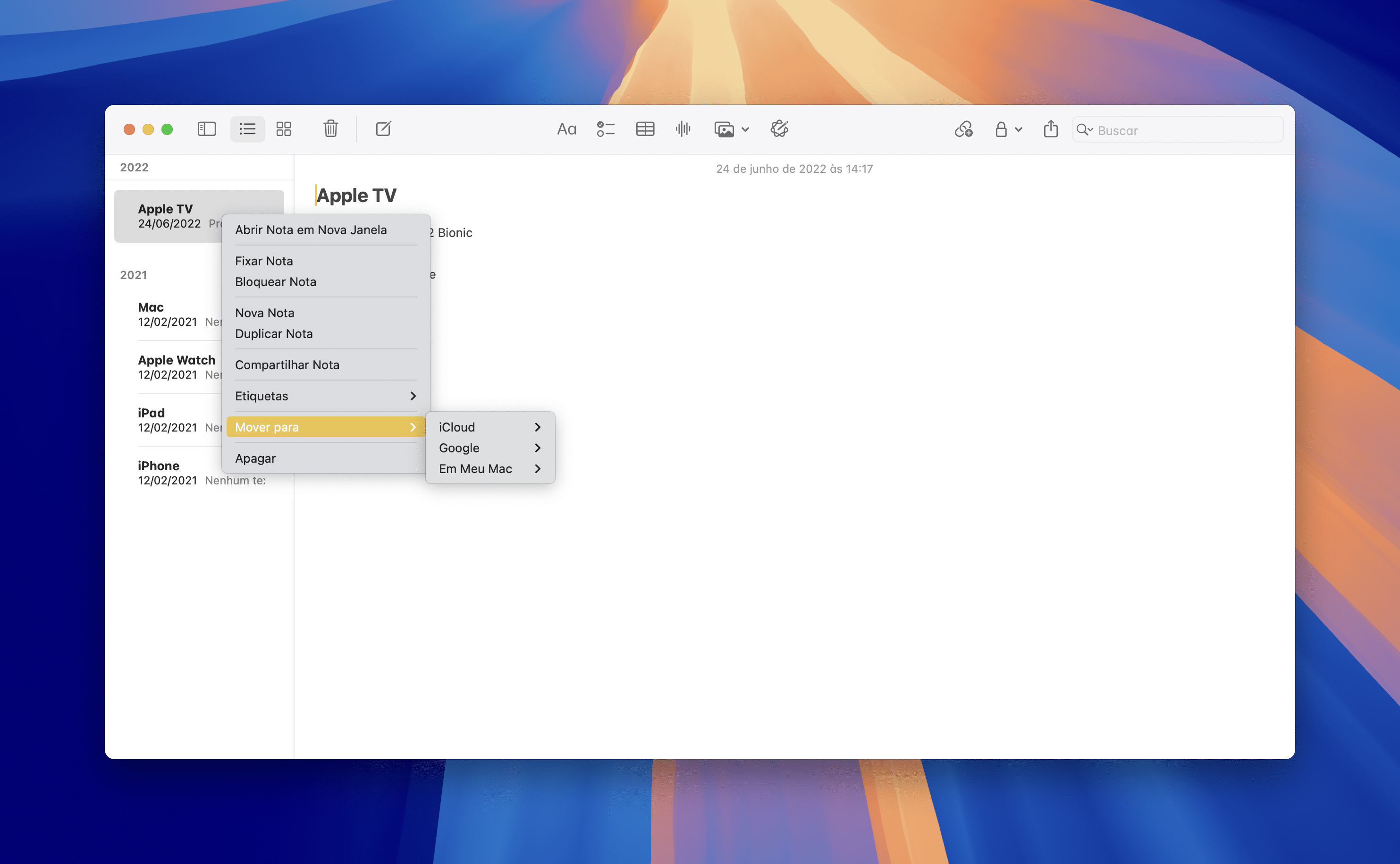The height and width of the screenshot is (864, 1400).
Task: Switch to gallery view
Action: tap(284, 129)
